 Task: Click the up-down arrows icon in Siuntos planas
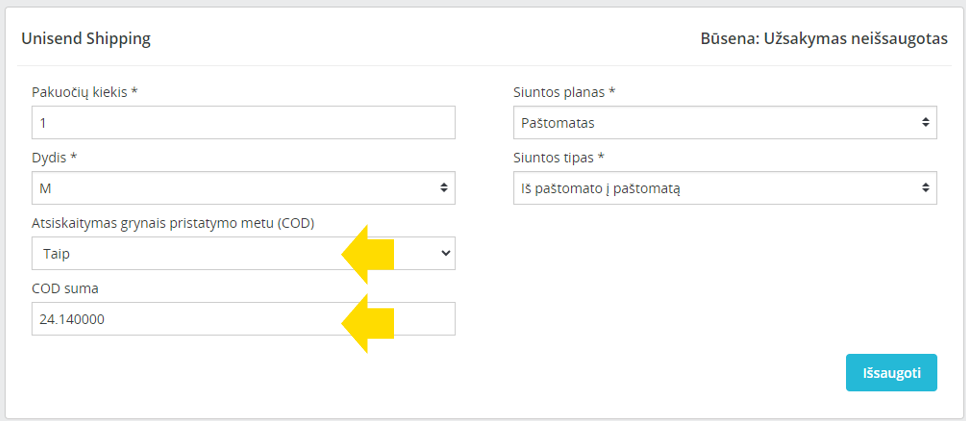925,123
